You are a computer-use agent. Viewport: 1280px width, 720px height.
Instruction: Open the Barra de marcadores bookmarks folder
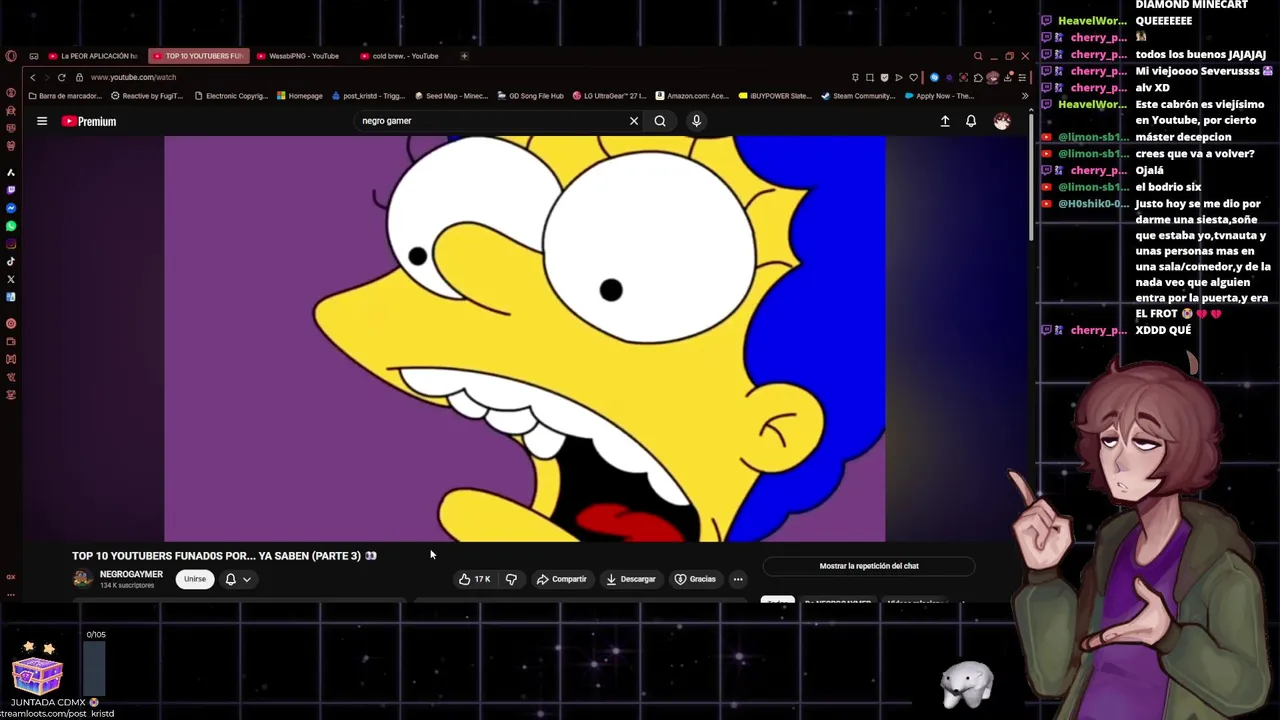66,96
